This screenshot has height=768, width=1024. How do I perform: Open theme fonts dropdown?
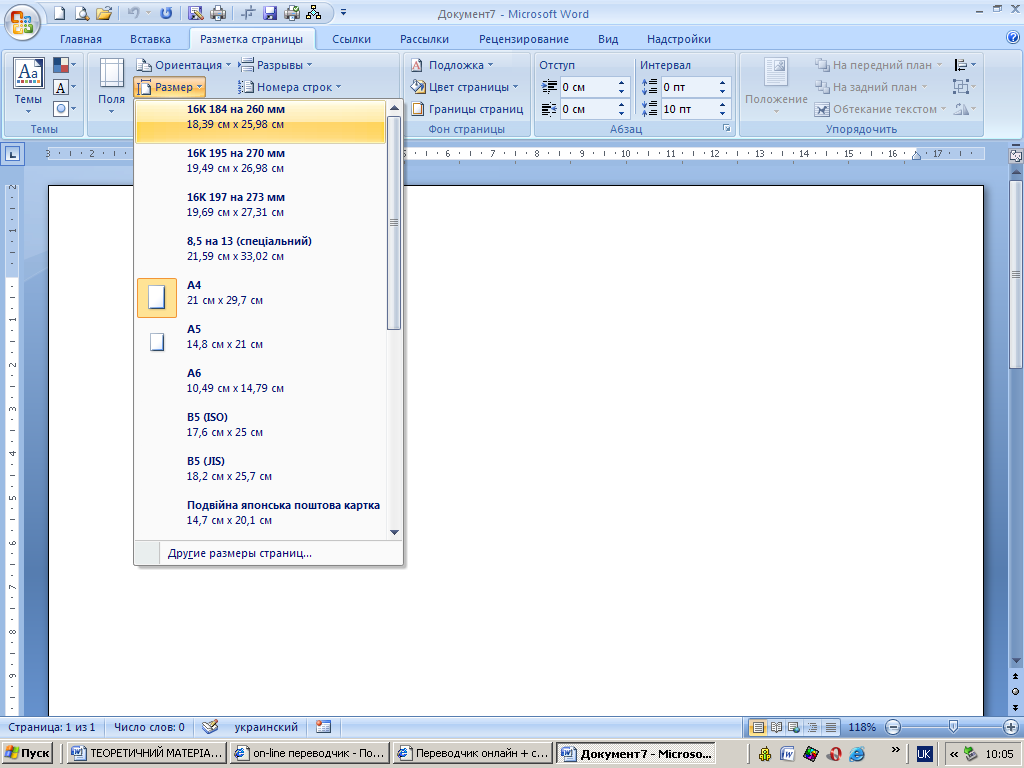(65, 87)
